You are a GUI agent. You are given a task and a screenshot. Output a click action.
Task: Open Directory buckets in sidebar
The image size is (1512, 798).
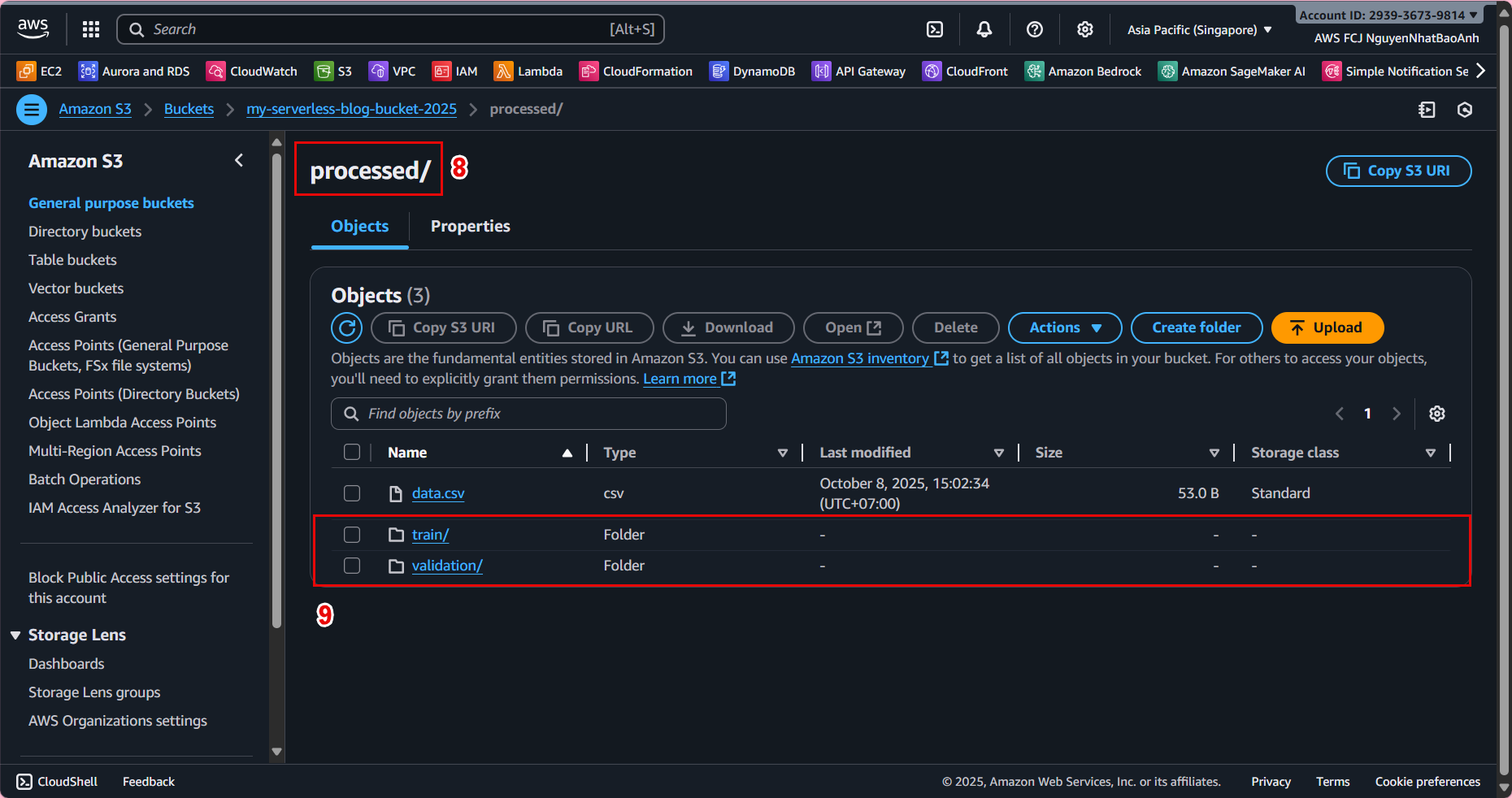(x=85, y=232)
